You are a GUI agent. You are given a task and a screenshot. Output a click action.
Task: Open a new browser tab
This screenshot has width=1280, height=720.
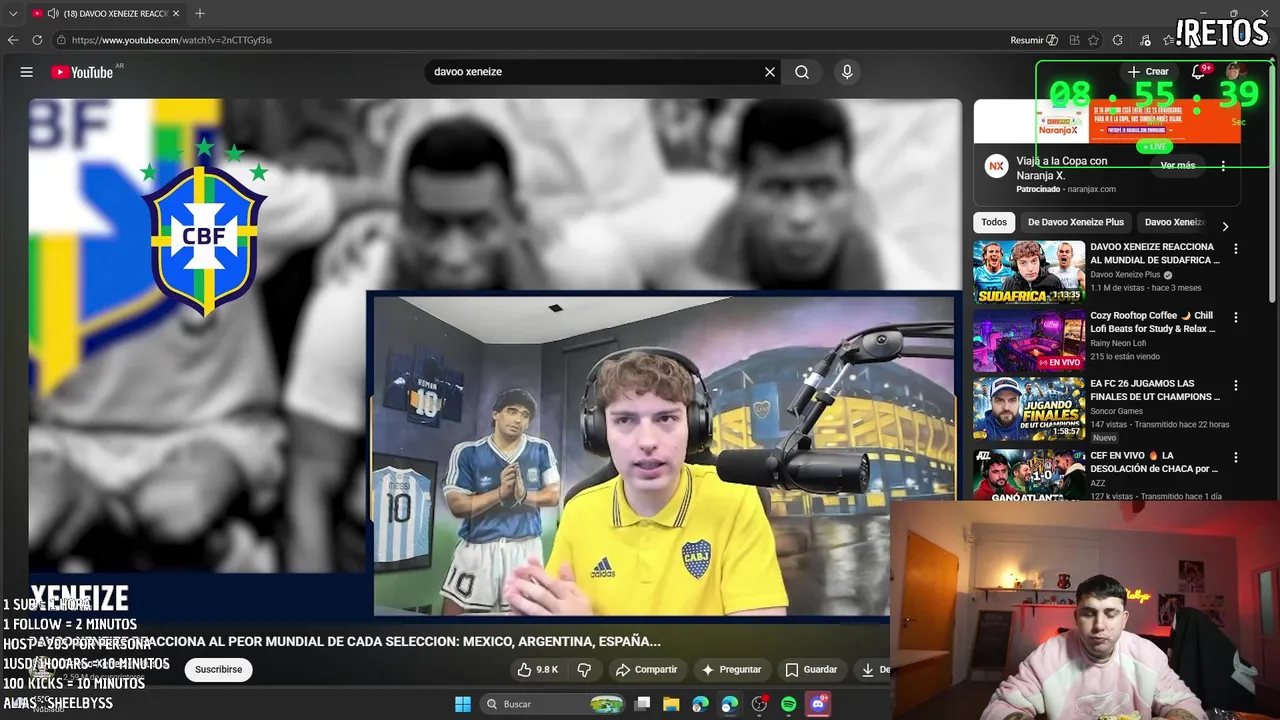pyautogui.click(x=200, y=13)
